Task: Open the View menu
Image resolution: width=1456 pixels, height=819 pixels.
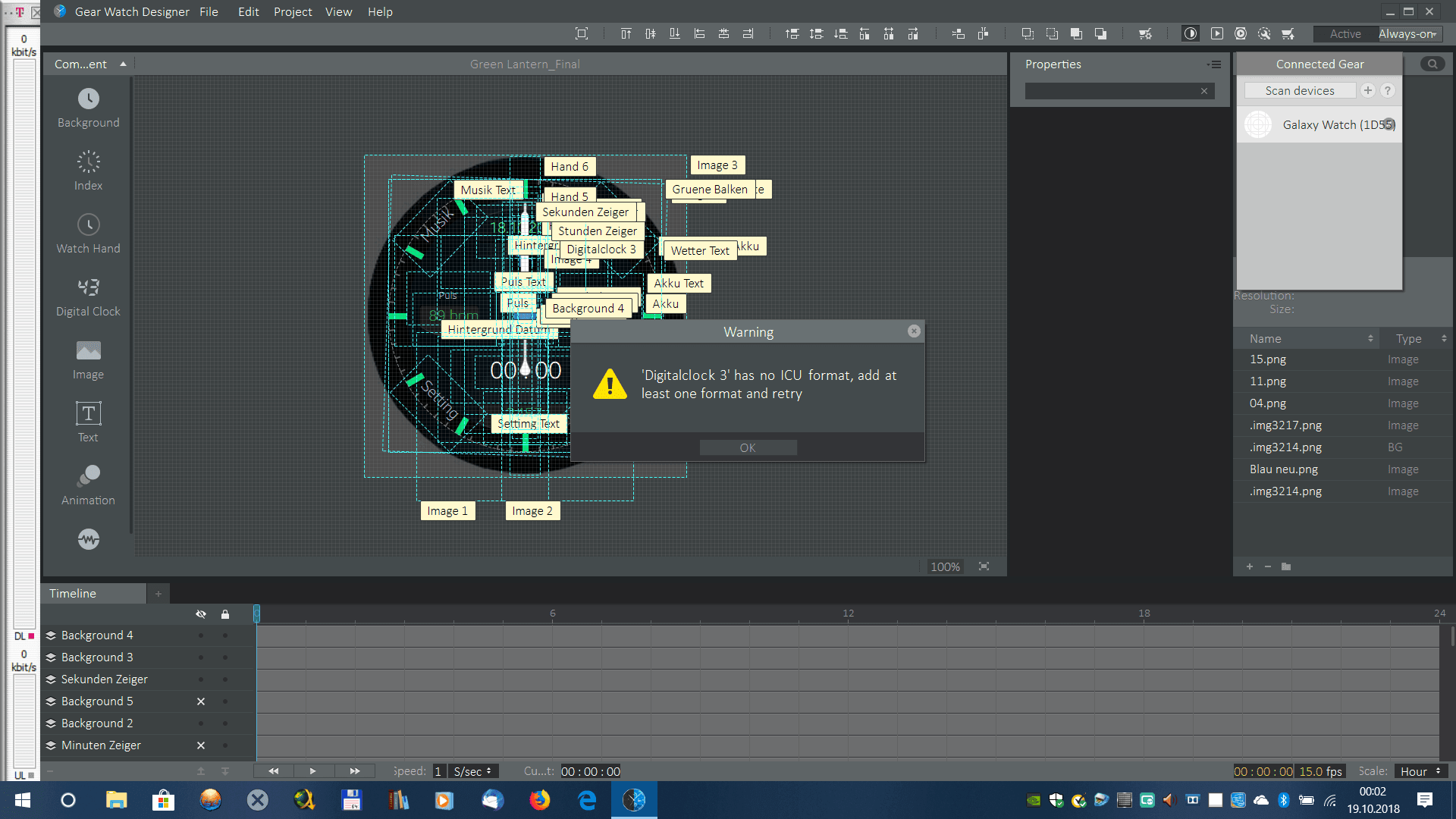Action: [x=338, y=11]
